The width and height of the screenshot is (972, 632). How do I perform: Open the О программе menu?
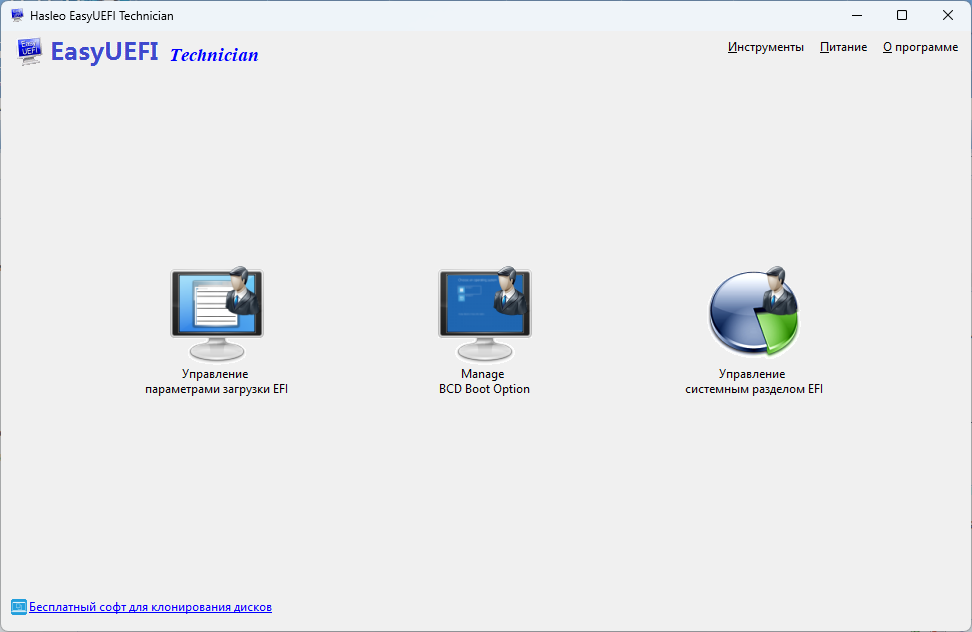click(x=920, y=47)
